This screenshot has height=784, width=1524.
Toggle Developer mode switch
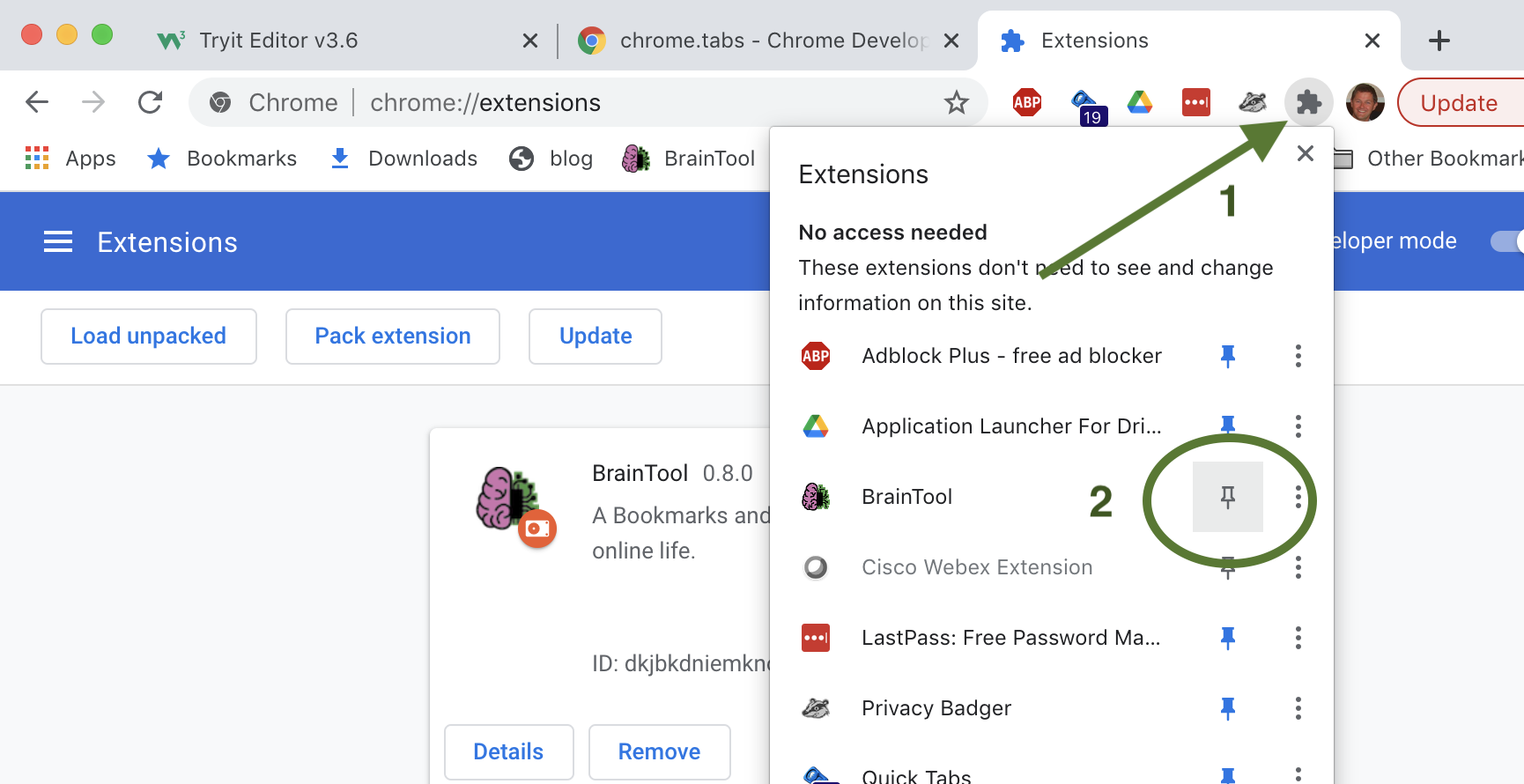click(x=1507, y=241)
